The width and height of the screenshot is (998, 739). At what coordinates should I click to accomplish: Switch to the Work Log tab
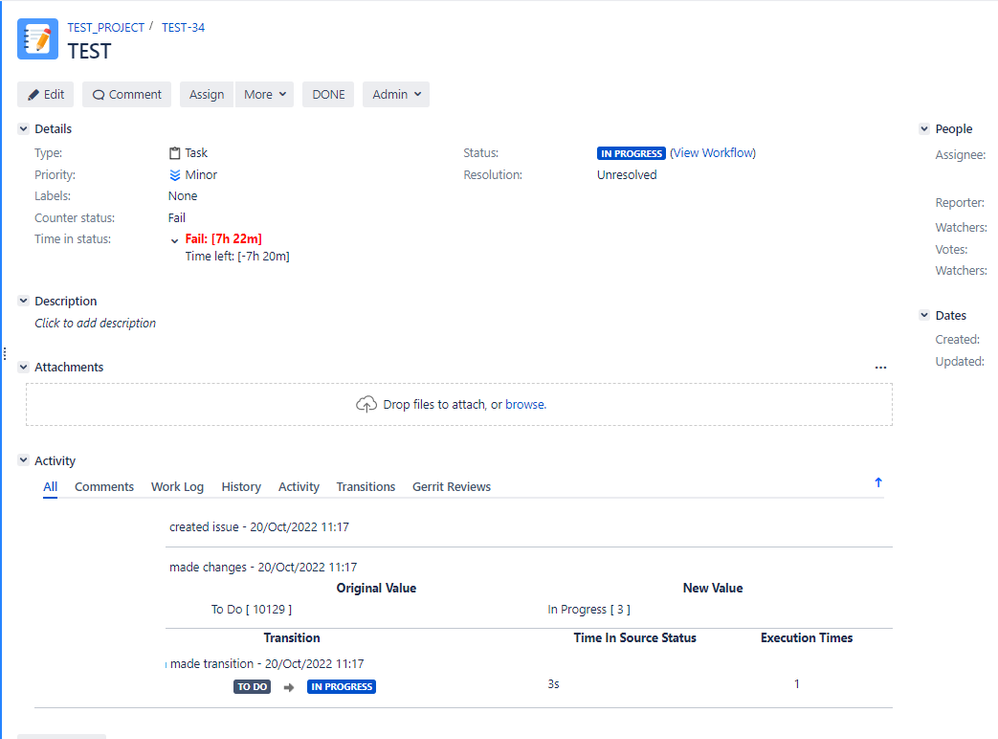click(178, 487)
